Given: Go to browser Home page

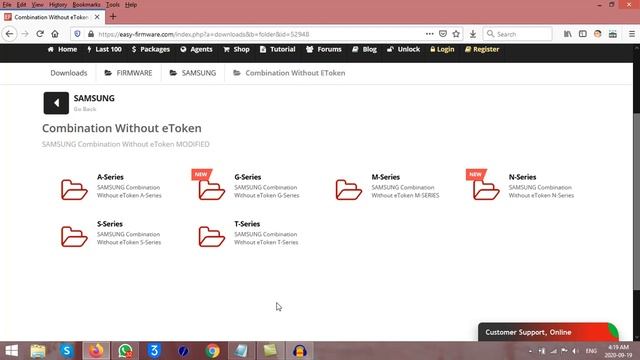Looking at the screenshot, I should click(x=55, y=34).
